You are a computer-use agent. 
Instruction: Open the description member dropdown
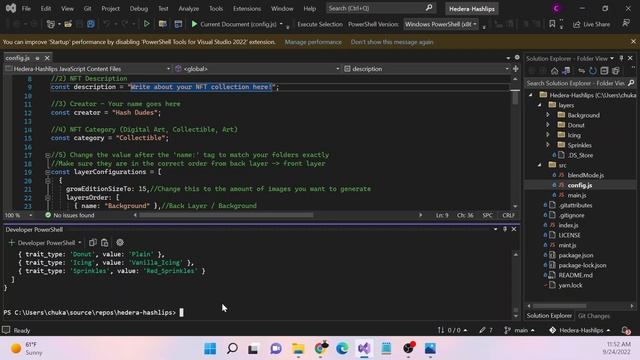tap(426, 69)
